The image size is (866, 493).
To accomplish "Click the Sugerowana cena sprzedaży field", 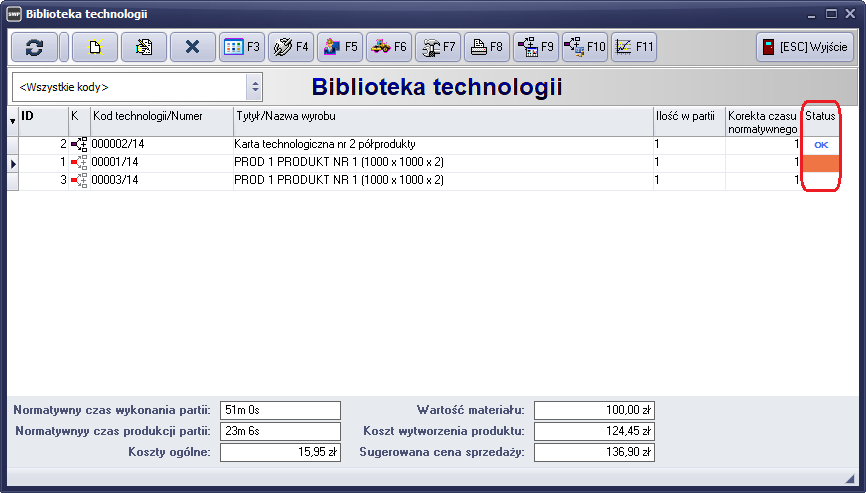I will coord(594,453).
